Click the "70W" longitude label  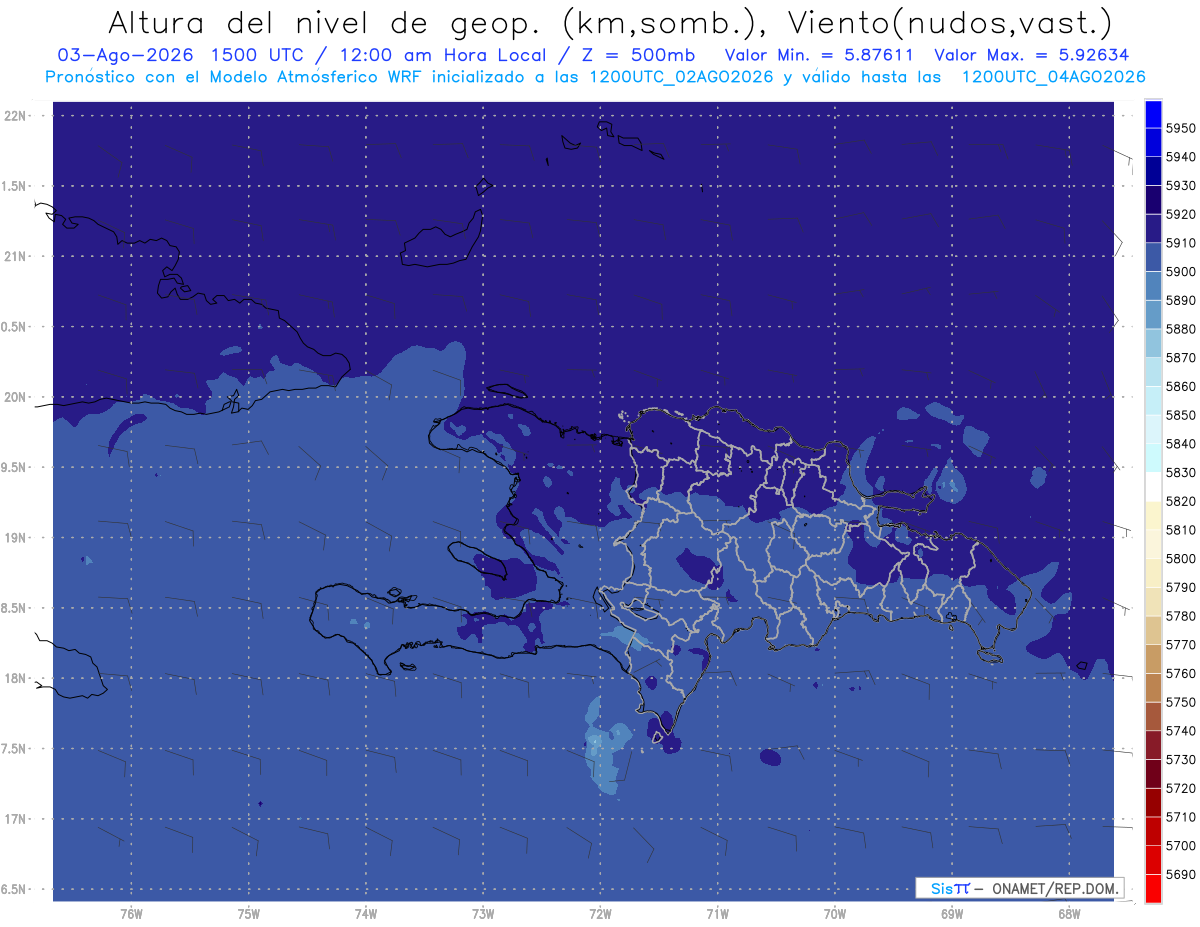tap(835, 914)
